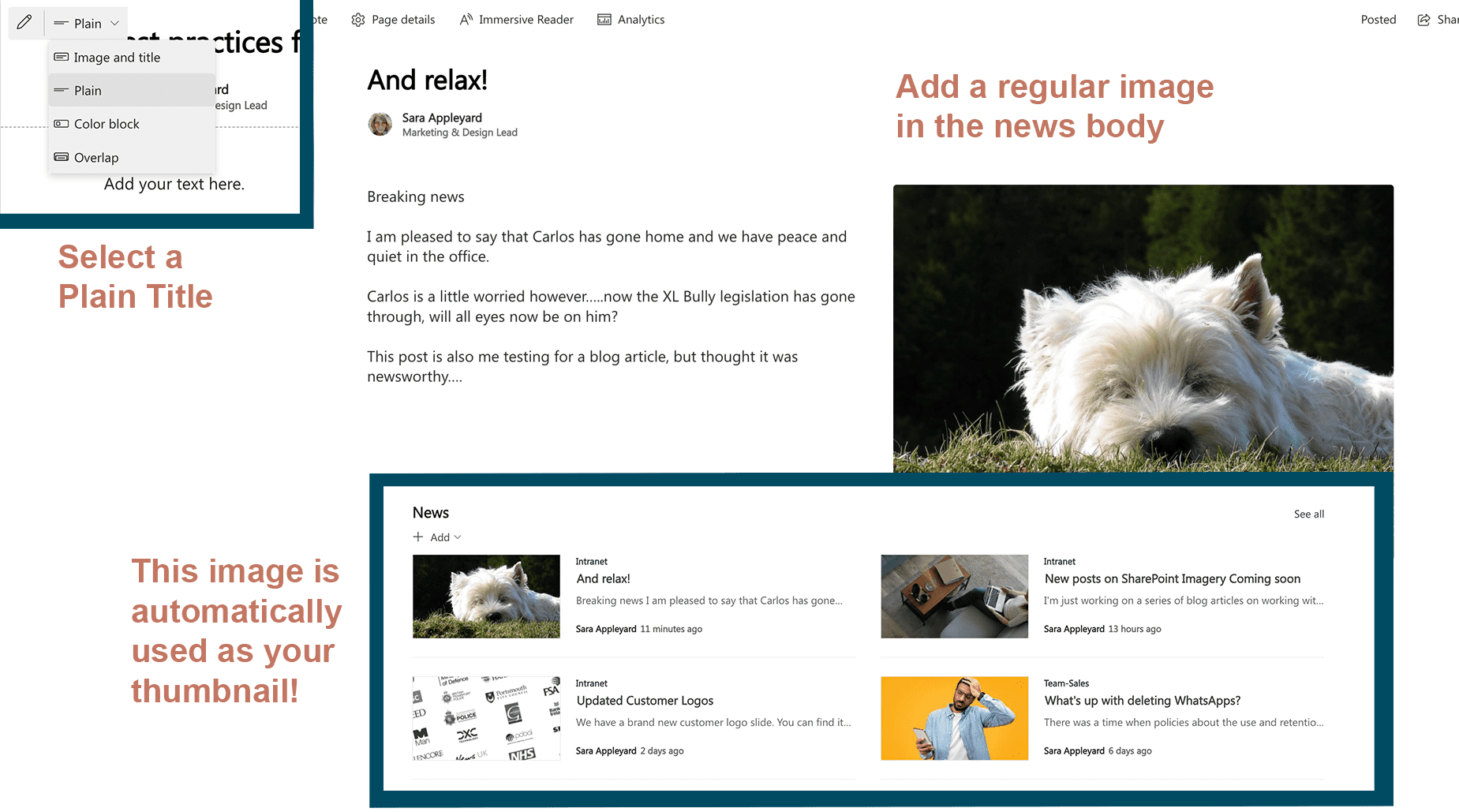Click the Posted button in the toolbar
Screen dimensions: 1459x812
[1378, 19]
